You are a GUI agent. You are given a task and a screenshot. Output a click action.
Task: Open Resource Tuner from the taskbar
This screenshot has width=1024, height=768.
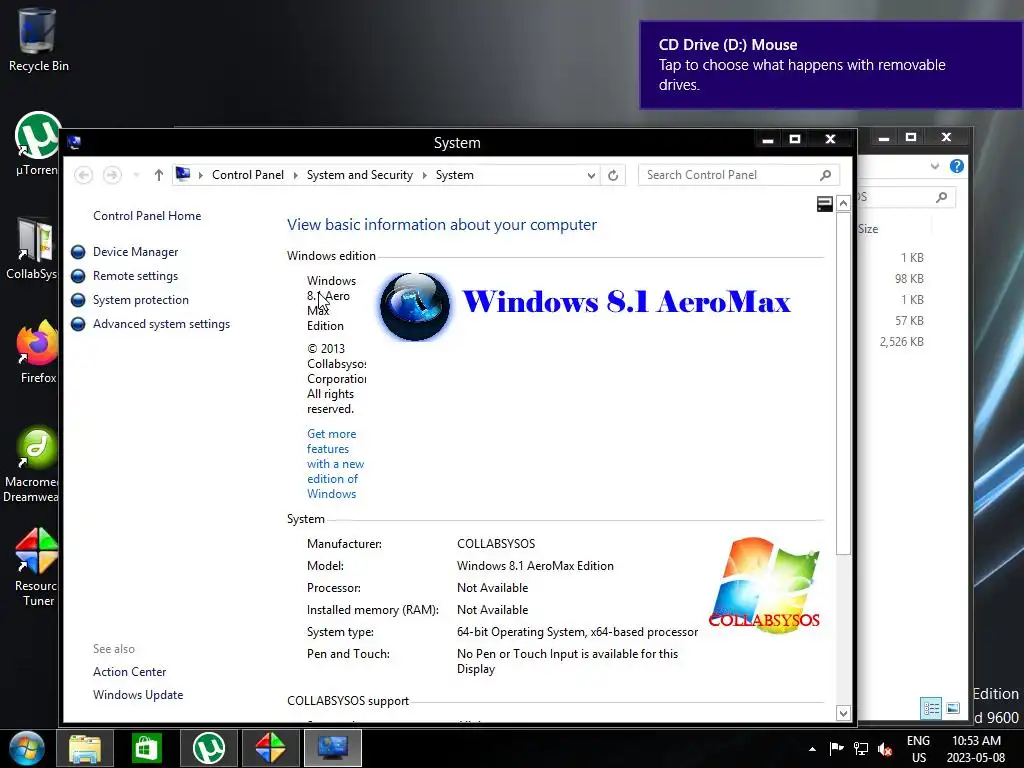pyautogui.click(x=270, y=748)
